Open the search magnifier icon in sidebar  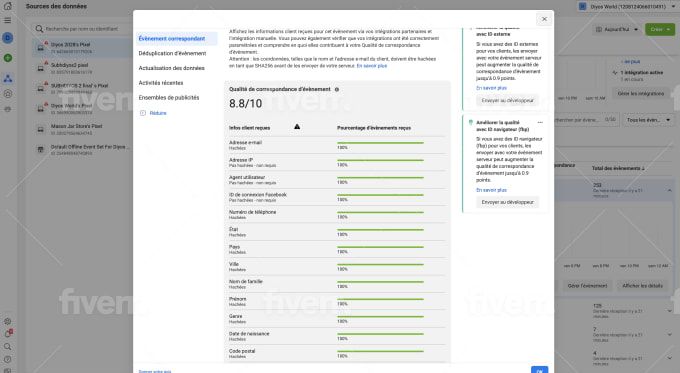pos(7,347)
